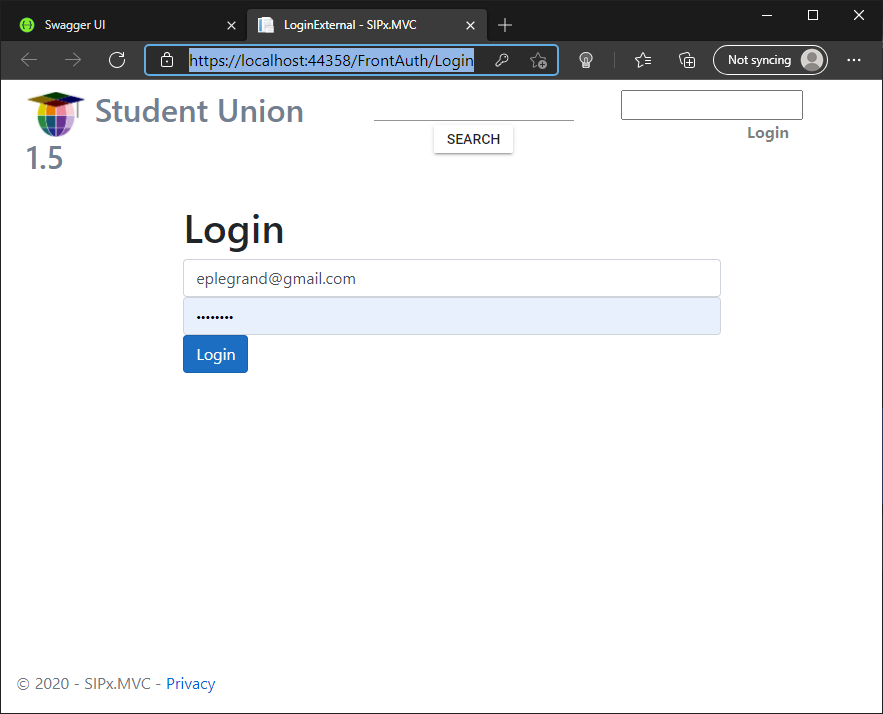Image resolution: width=883 pixels, height=714 pixels.
Task: Minimize the browser window
Action: [x=767, y=15]
